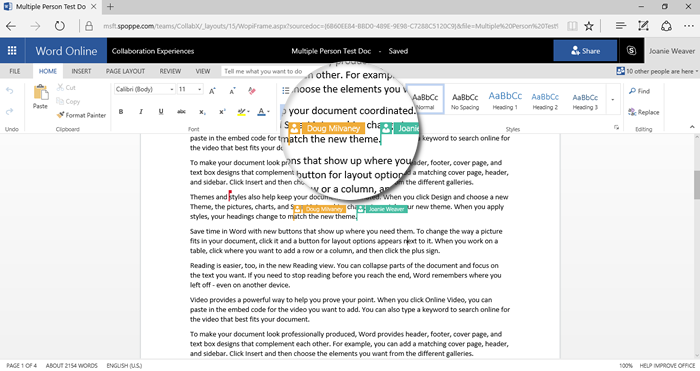
Task: Click HELP IMPROVE OFFICE link
Action: tap(667, 366)
